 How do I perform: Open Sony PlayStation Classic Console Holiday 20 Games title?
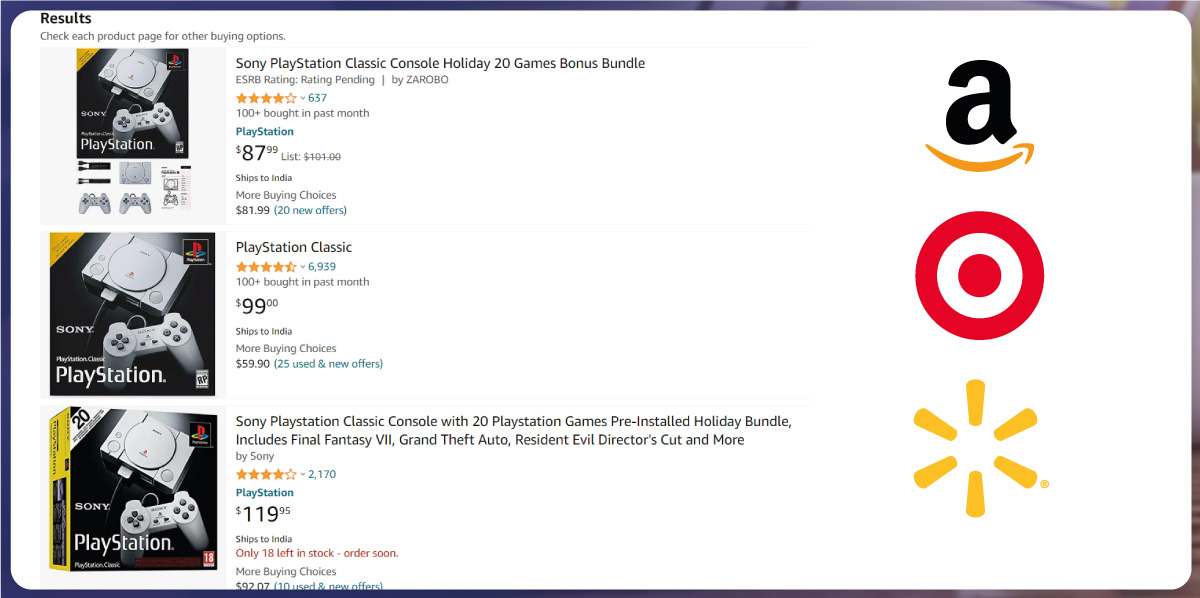[440, 63]
